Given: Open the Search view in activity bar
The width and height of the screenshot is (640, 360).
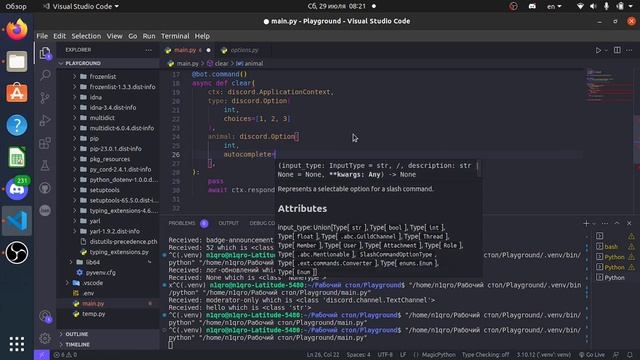Looking at the screenshot, I should (x=45, y=75).
